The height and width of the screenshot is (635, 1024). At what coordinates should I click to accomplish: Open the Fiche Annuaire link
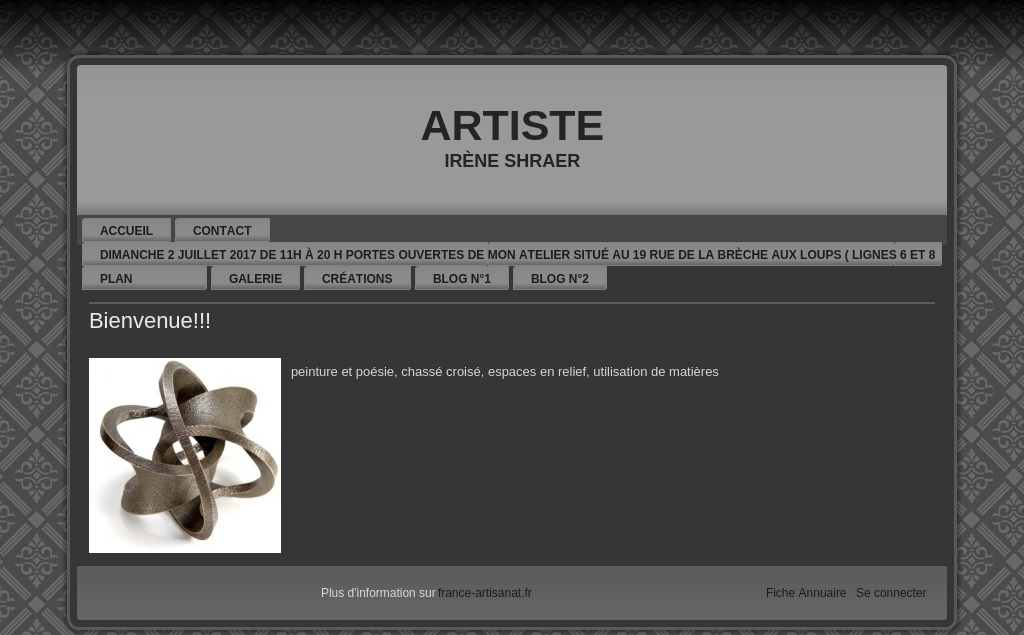coord(806,593)
